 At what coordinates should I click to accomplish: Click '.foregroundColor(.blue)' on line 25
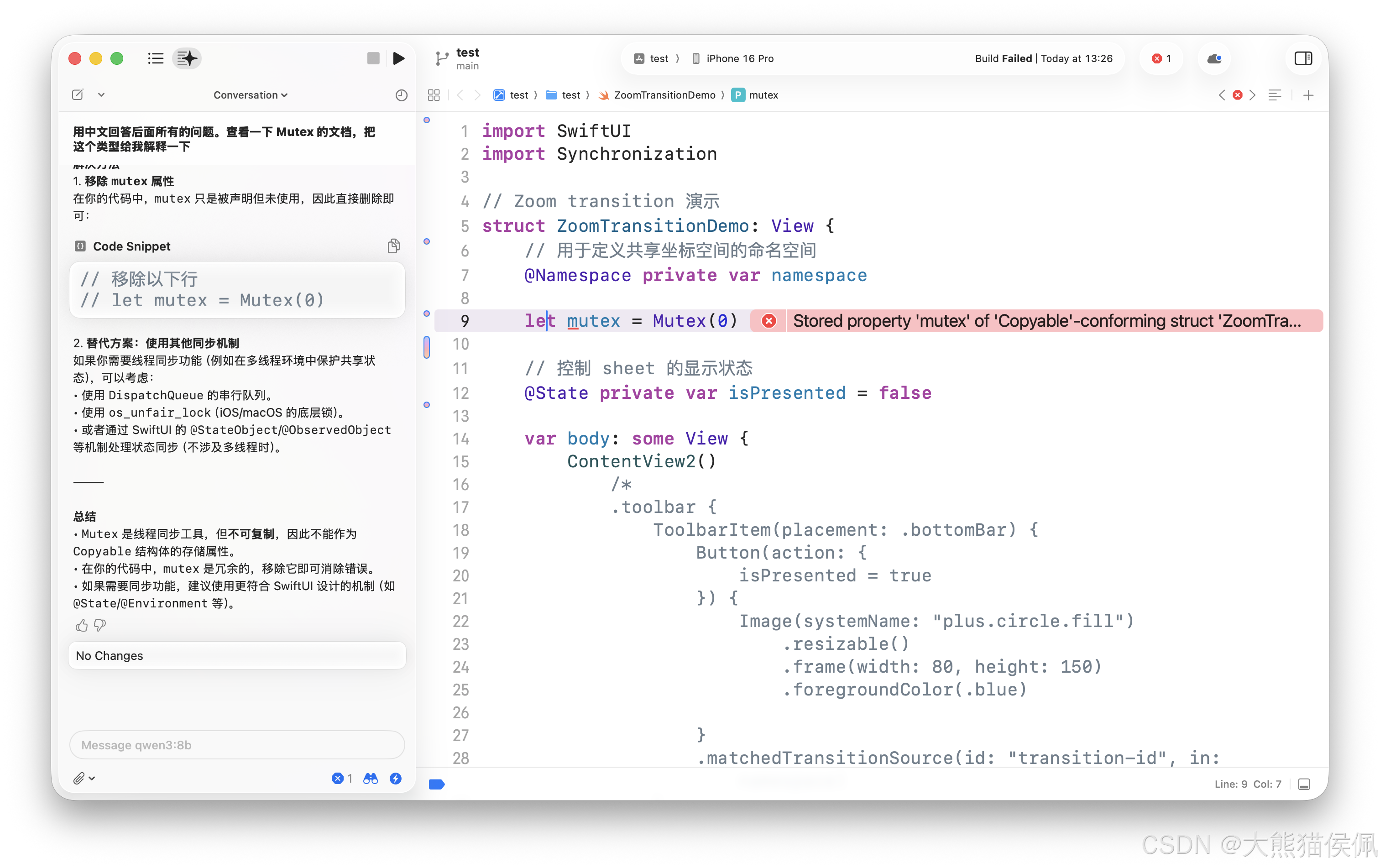point(904,689)
